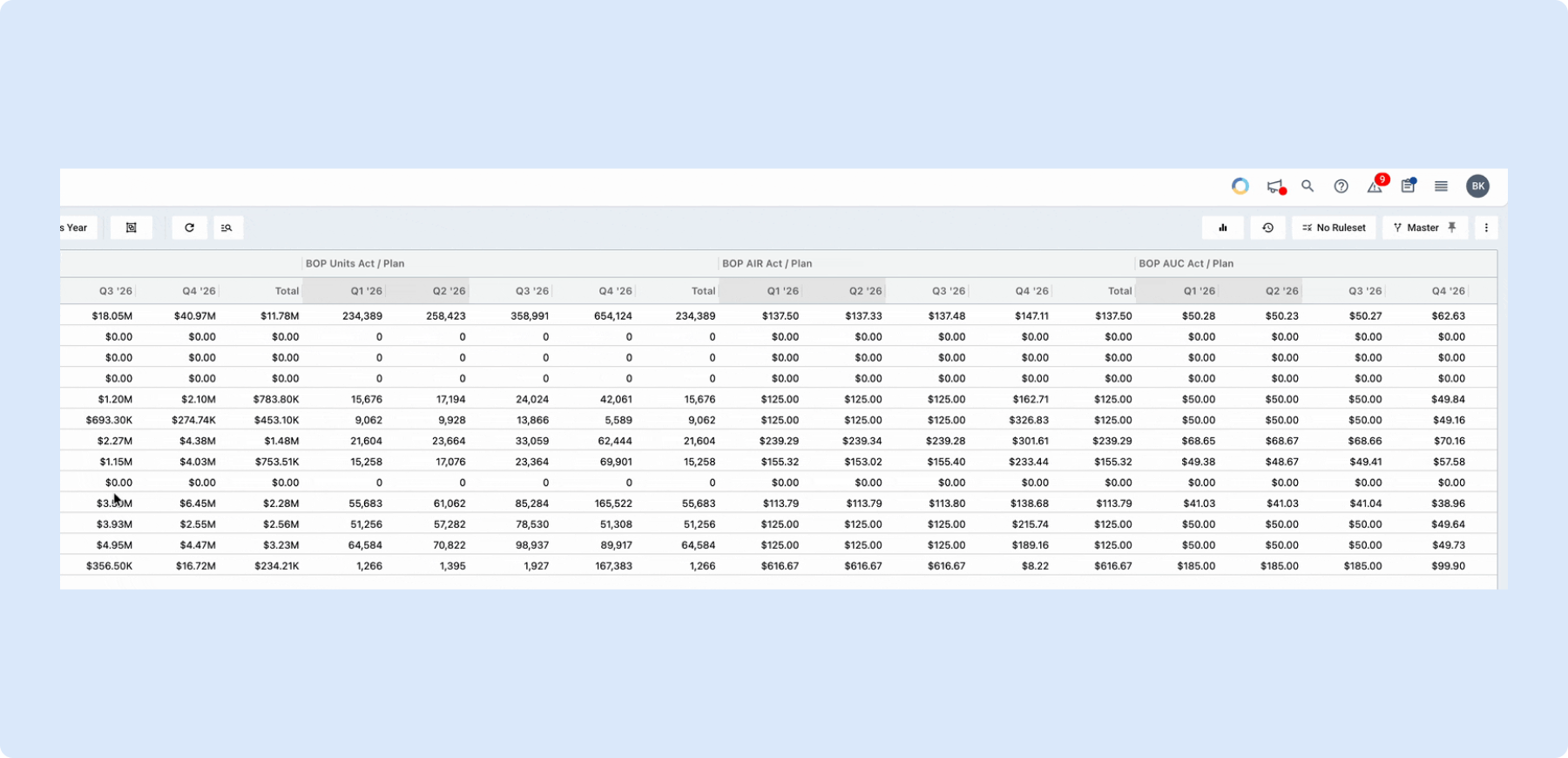Click the refresh arrow toolbar icon

point(189,227)
